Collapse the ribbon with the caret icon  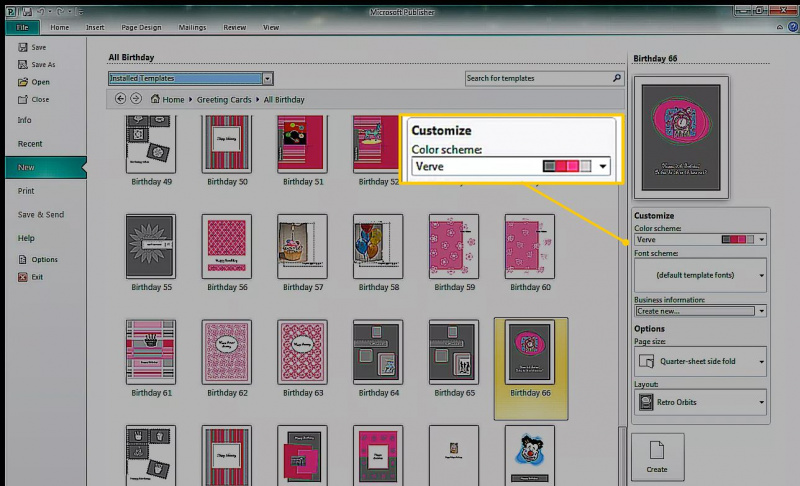pos(780,27)
